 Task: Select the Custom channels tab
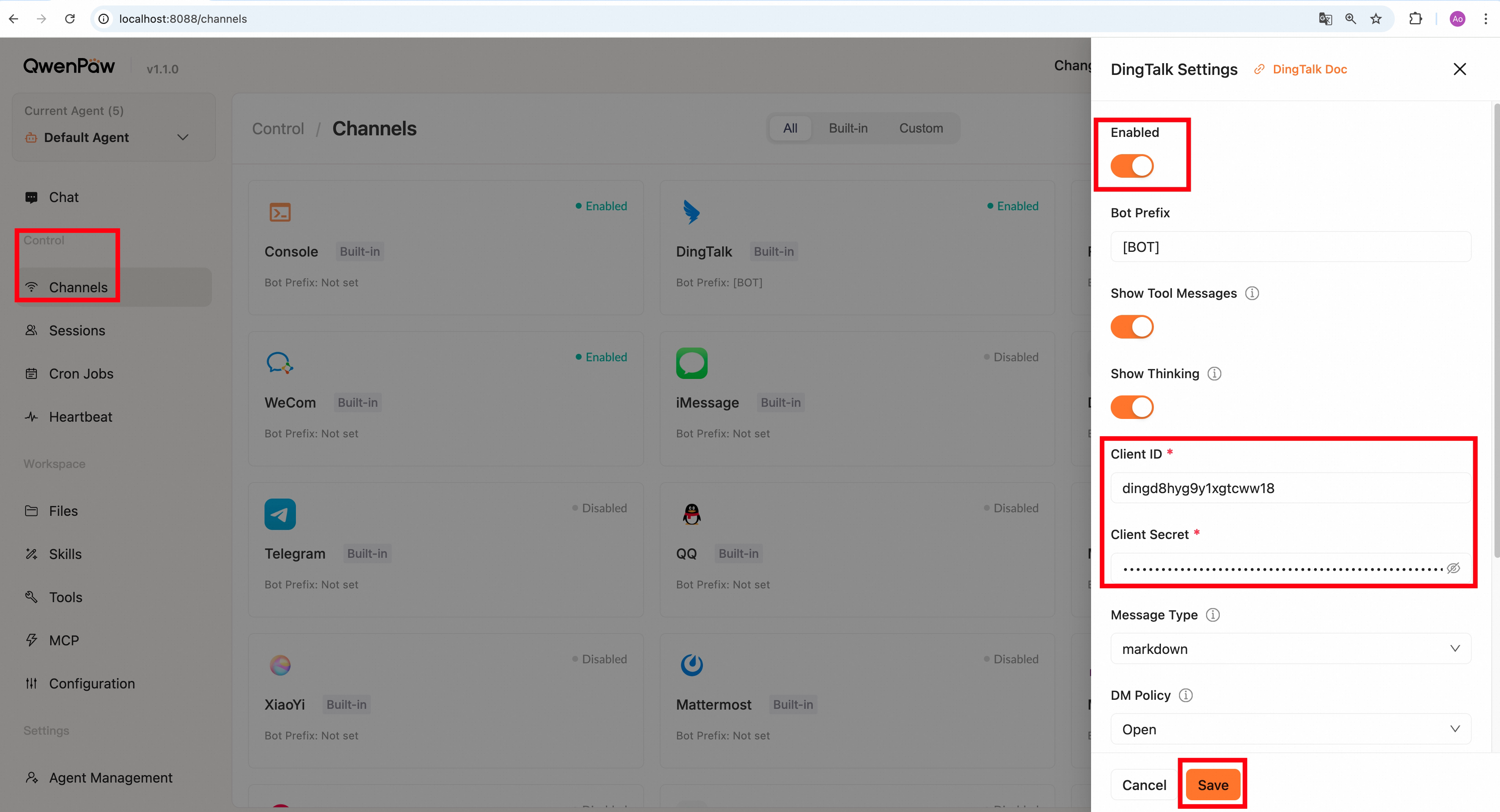pos(921,128)
